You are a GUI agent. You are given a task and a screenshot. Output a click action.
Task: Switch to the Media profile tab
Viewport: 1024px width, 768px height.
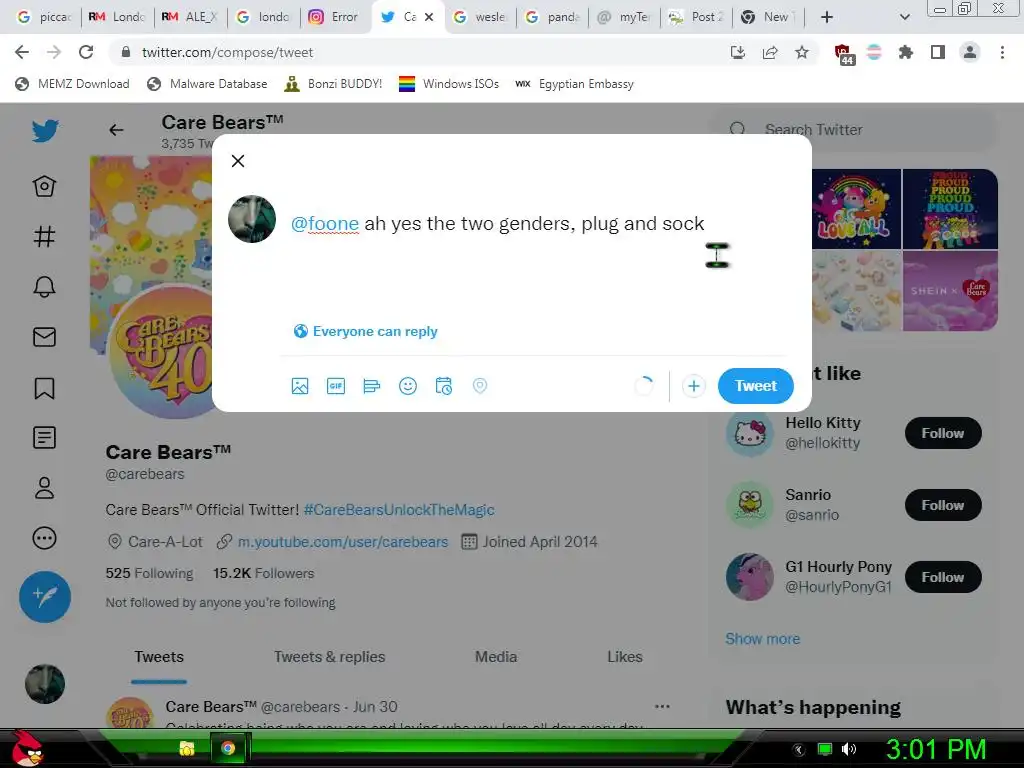pos(496,657)
